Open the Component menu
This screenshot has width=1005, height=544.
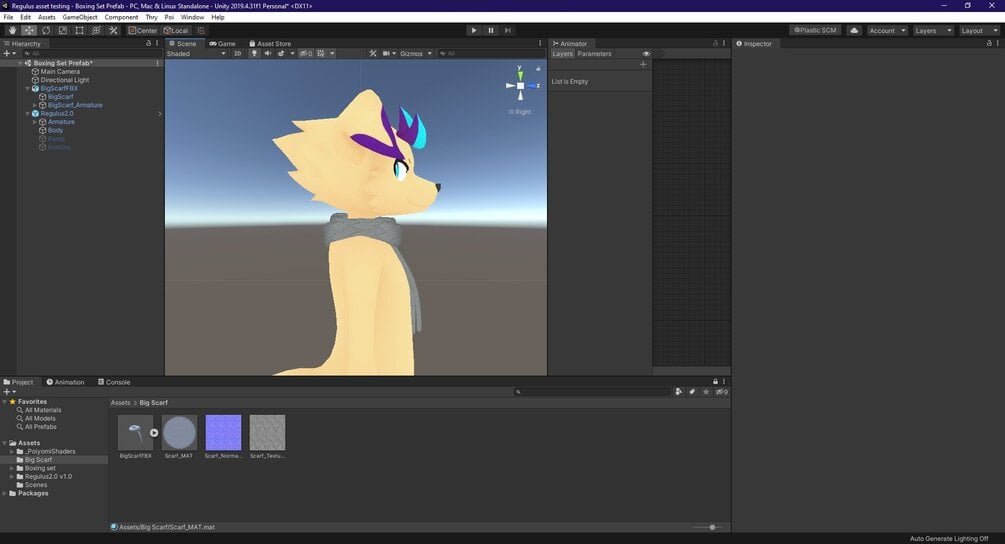point(121,17)
